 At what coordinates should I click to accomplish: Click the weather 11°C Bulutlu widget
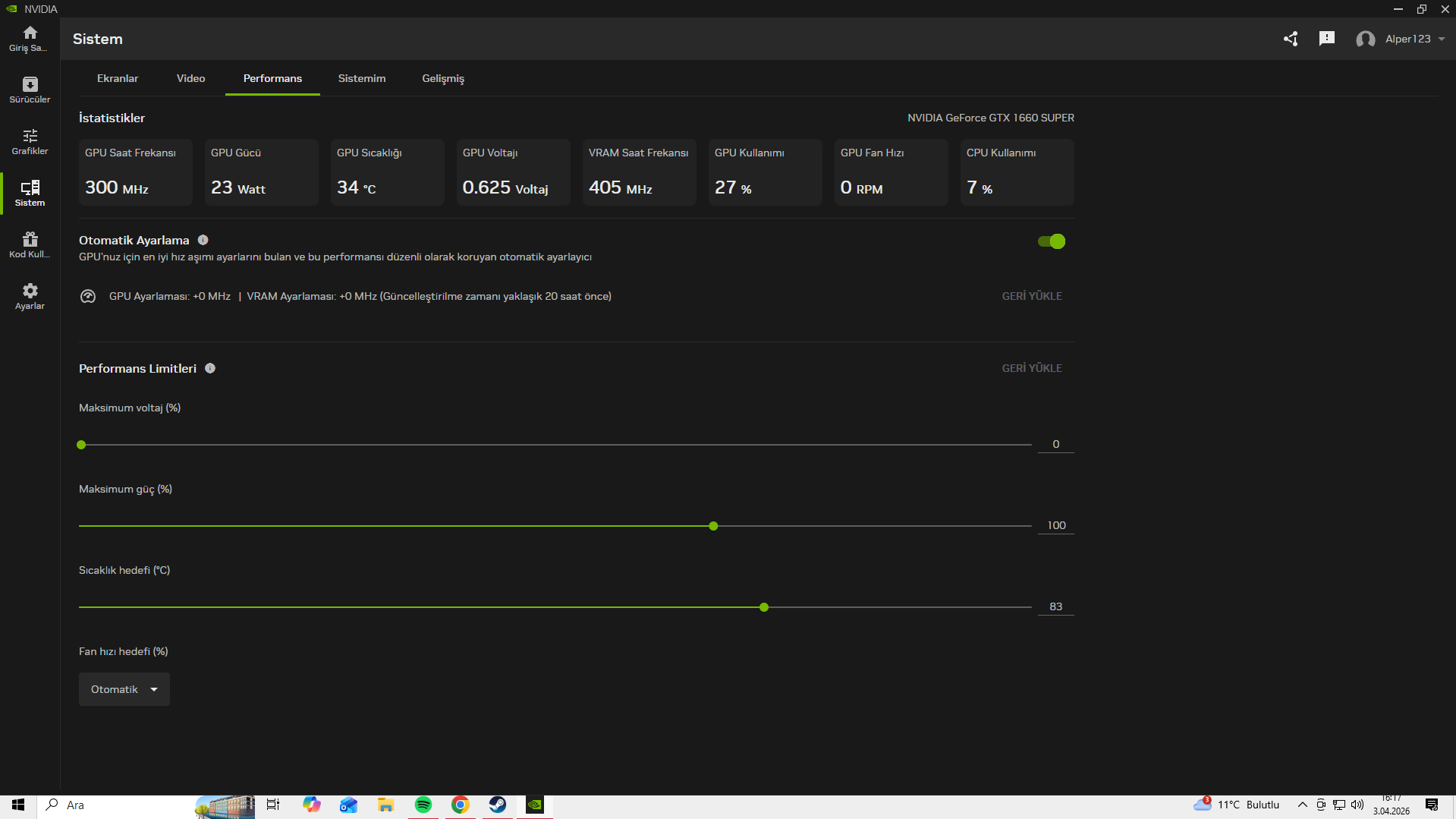(x=1236, y=805)
